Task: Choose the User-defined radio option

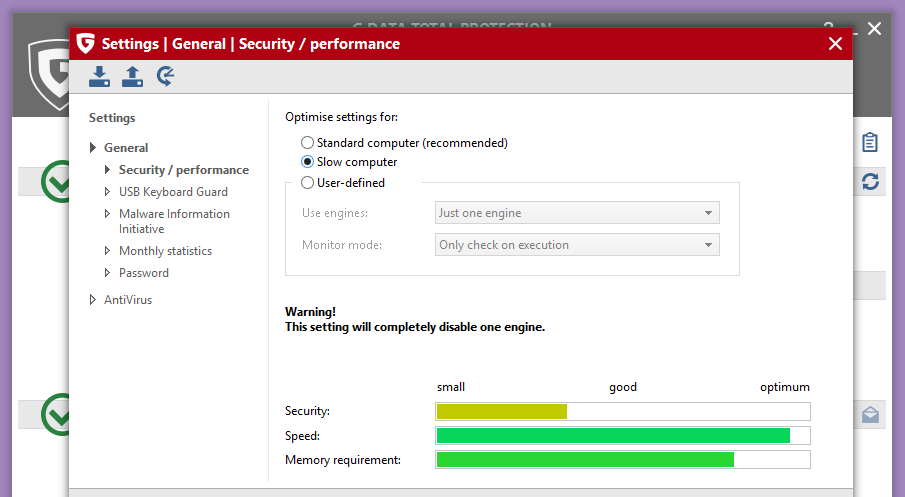Action: [x=308, y=183]
